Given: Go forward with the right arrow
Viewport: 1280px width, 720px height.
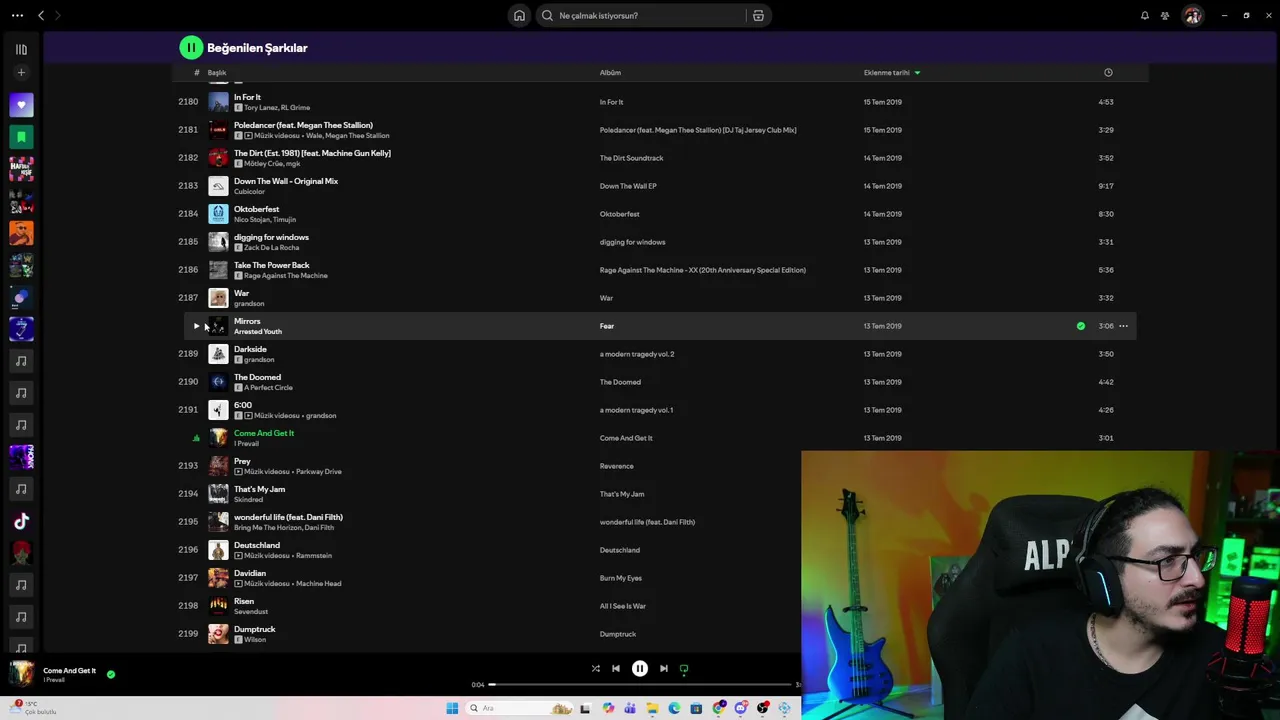Looking at the screenshot, I should 58,15.
